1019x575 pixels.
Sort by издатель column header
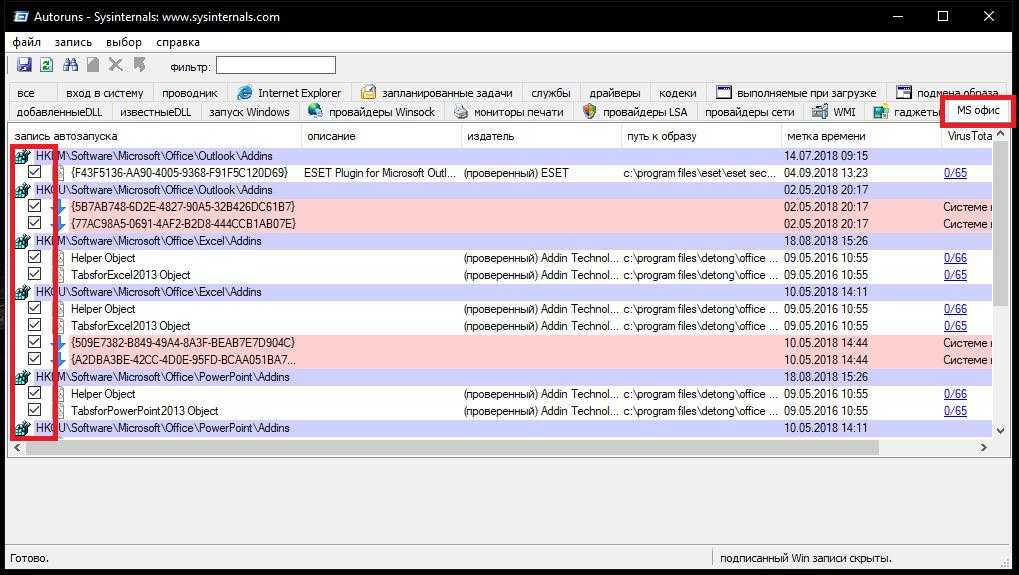490,136
